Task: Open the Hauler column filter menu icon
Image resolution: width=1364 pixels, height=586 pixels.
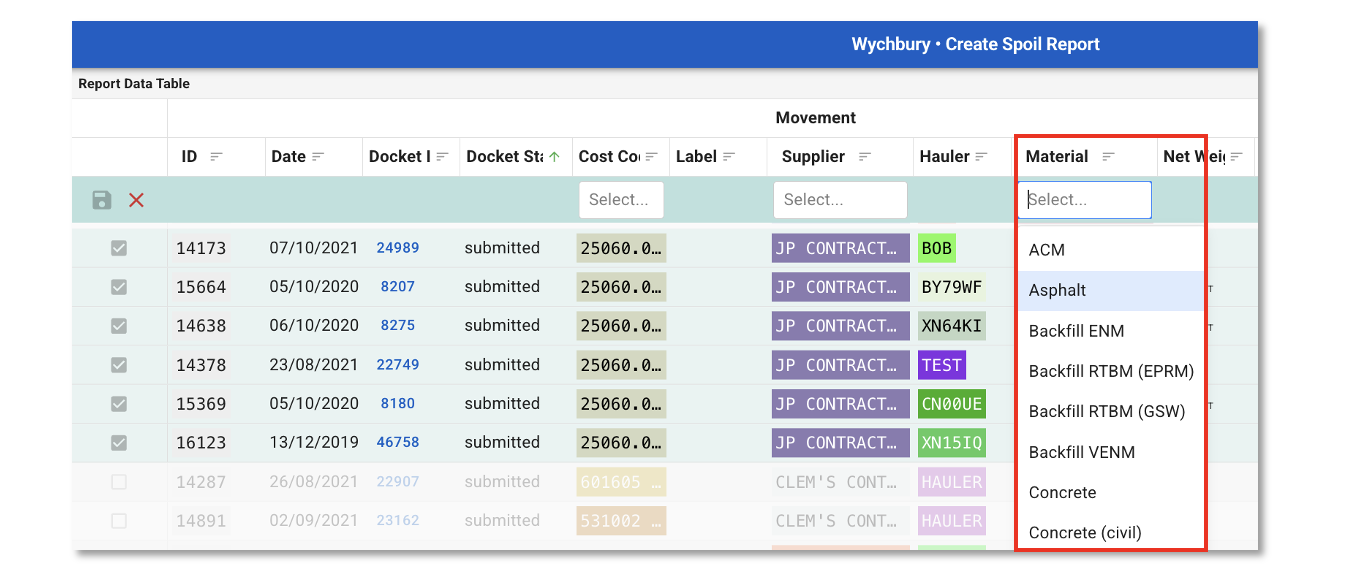Action: pyautogui.click(x=981, y=157)
